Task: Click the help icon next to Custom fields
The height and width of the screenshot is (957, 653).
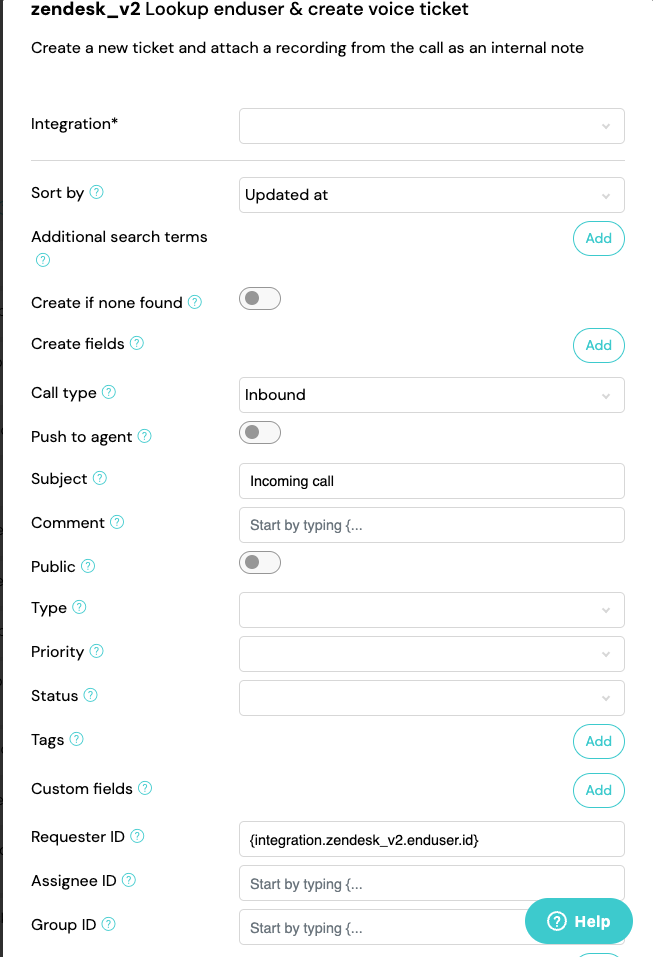Action: click(x=145, y=788)
